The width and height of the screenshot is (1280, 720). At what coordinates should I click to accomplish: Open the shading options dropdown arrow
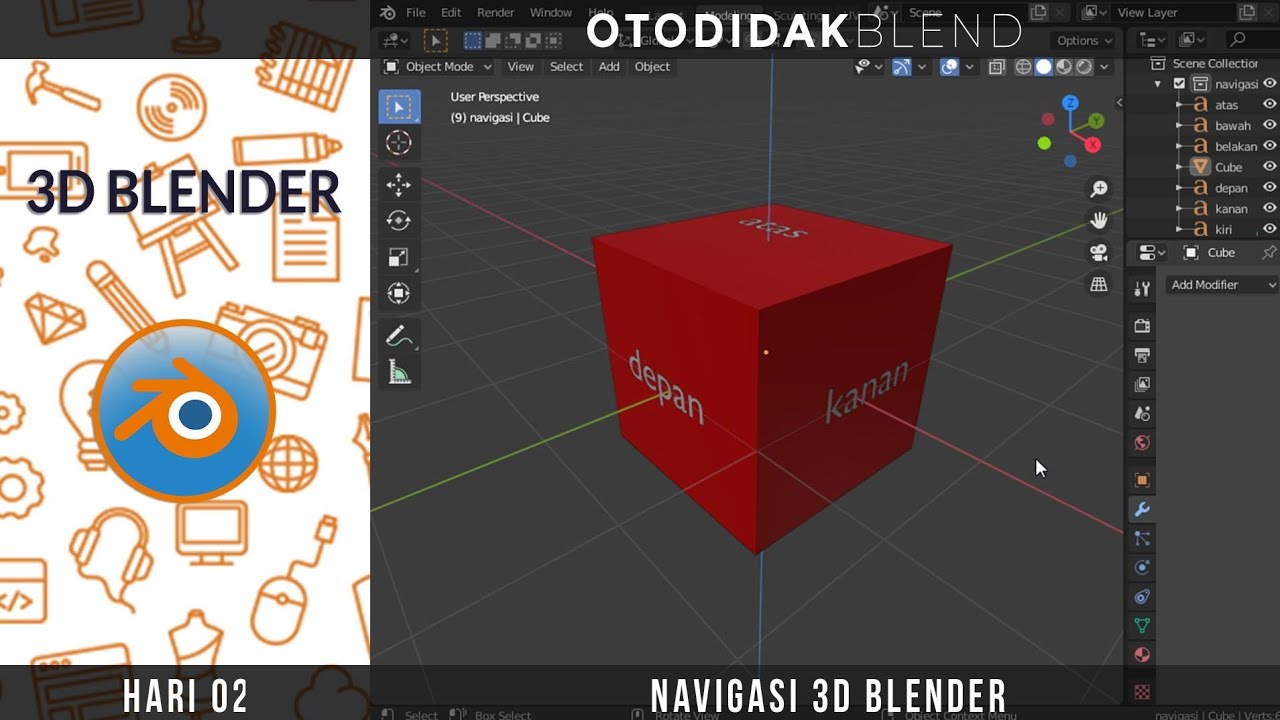[x=1104, y=67]
